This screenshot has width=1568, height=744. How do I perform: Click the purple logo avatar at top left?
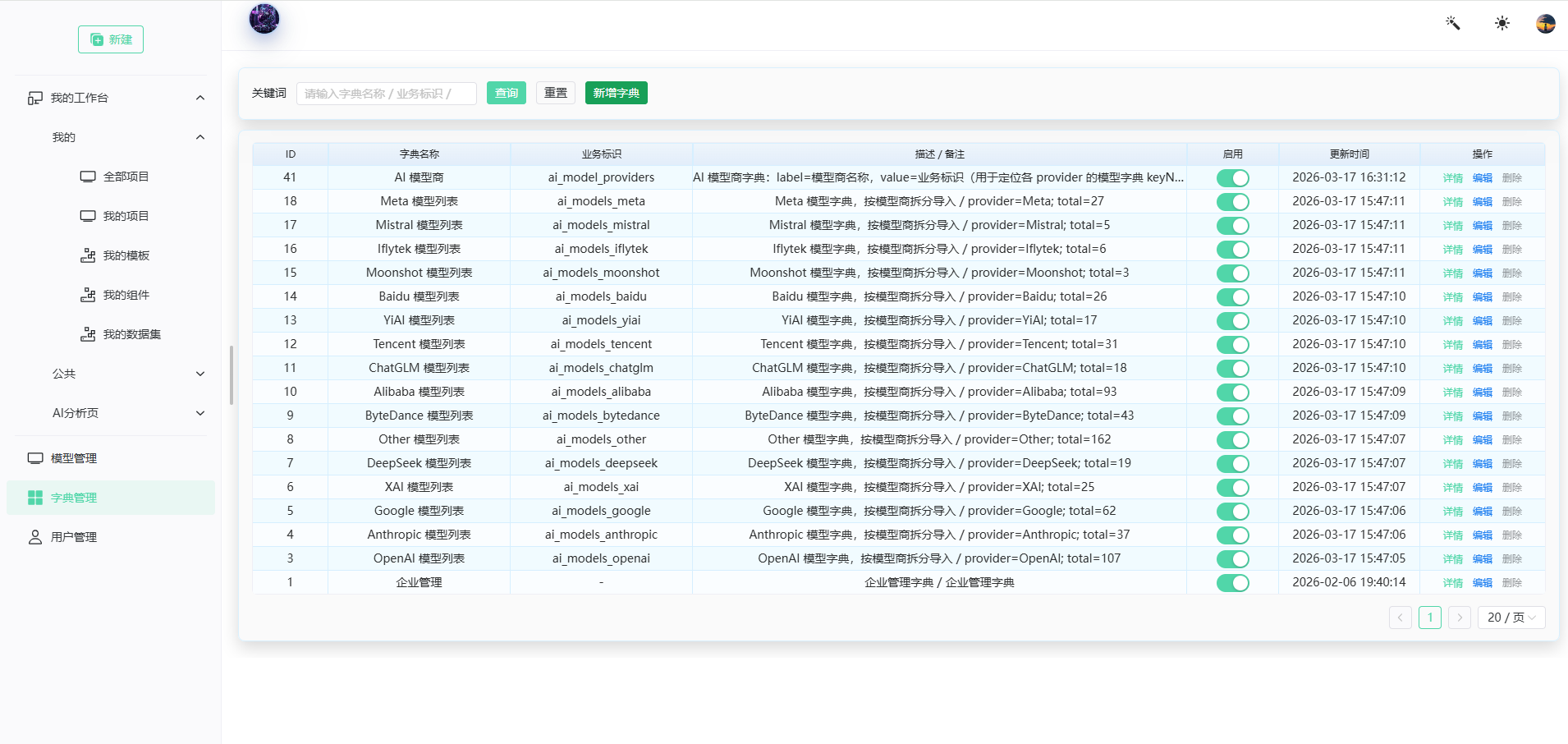pyautogui.click(x=264, y=18)
